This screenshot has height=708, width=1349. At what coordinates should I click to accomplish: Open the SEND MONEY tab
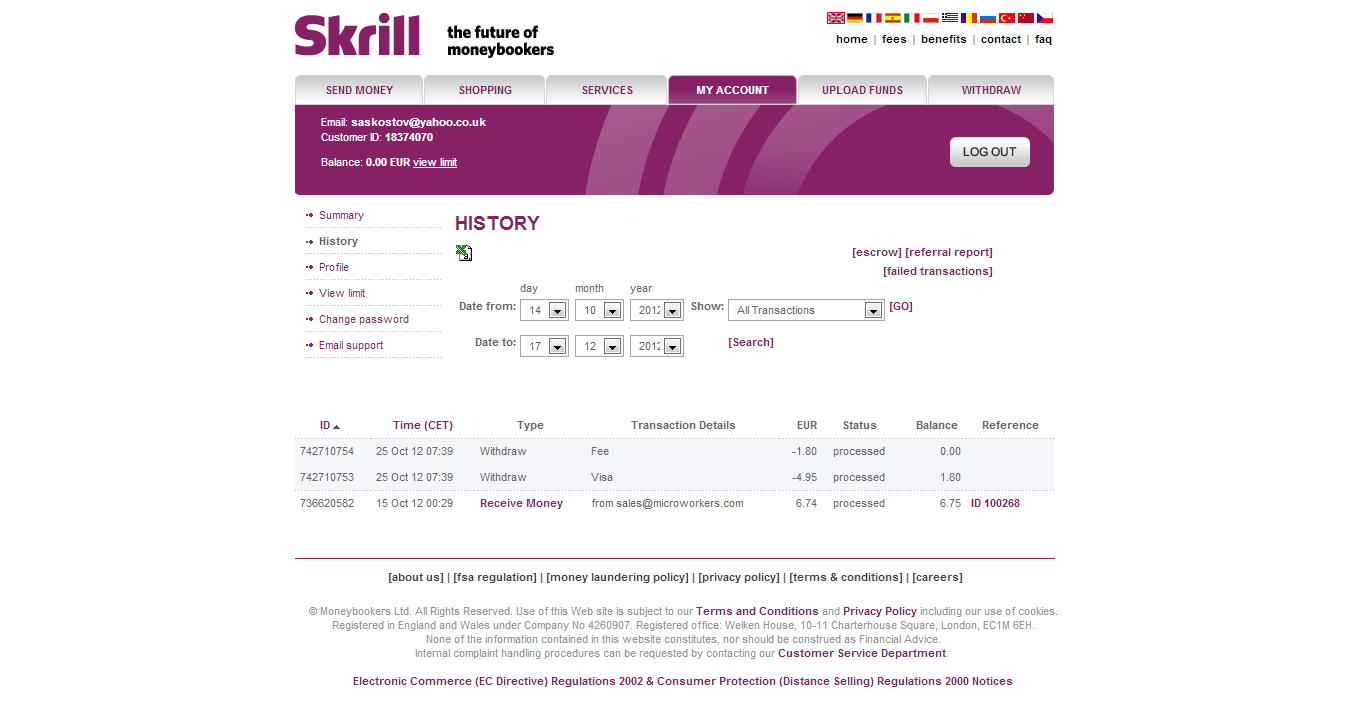click(x=359, y=90)
